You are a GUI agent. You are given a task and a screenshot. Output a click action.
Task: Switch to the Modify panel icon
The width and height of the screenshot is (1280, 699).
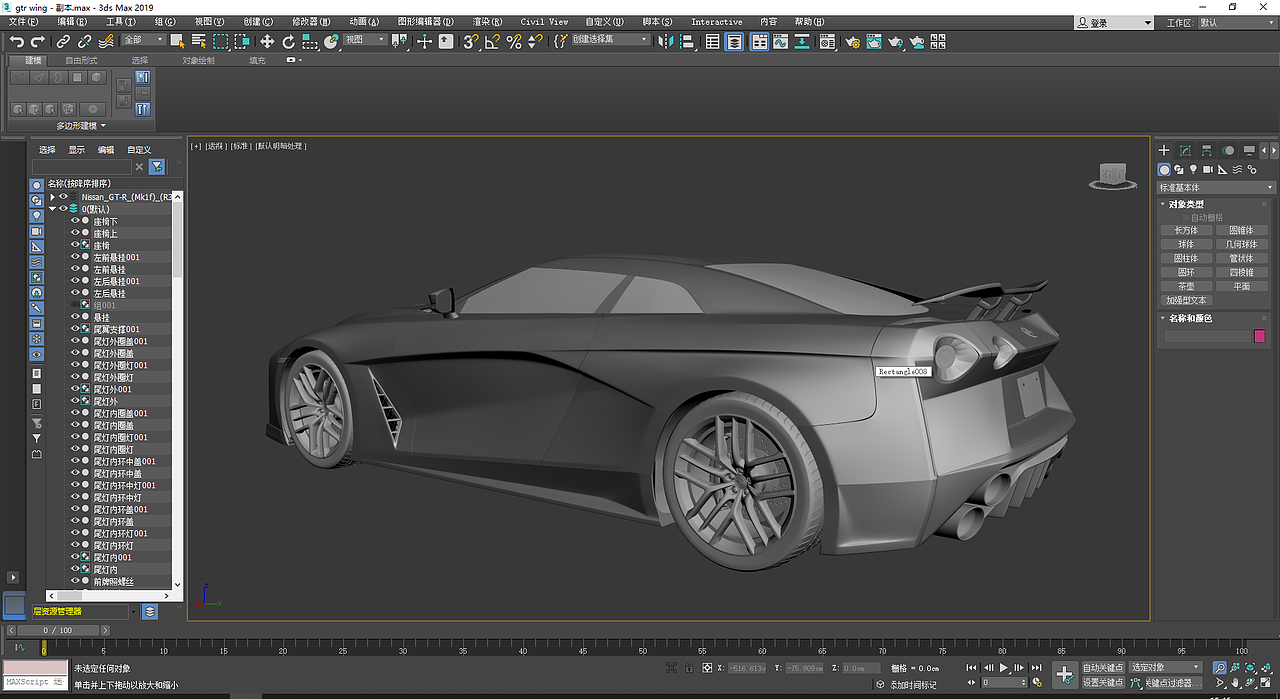tap(1184, 151)
